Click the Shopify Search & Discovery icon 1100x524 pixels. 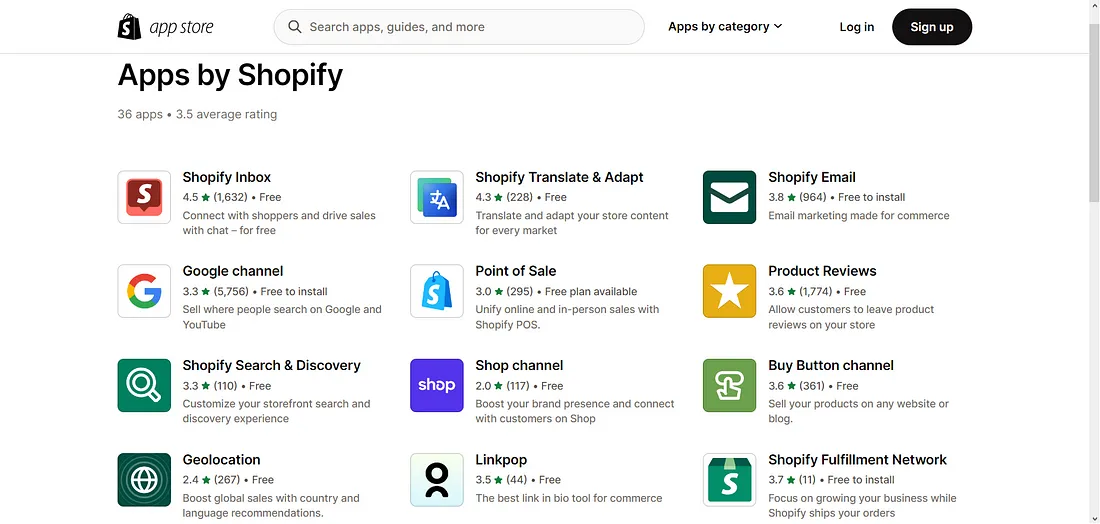pos(144,385)
